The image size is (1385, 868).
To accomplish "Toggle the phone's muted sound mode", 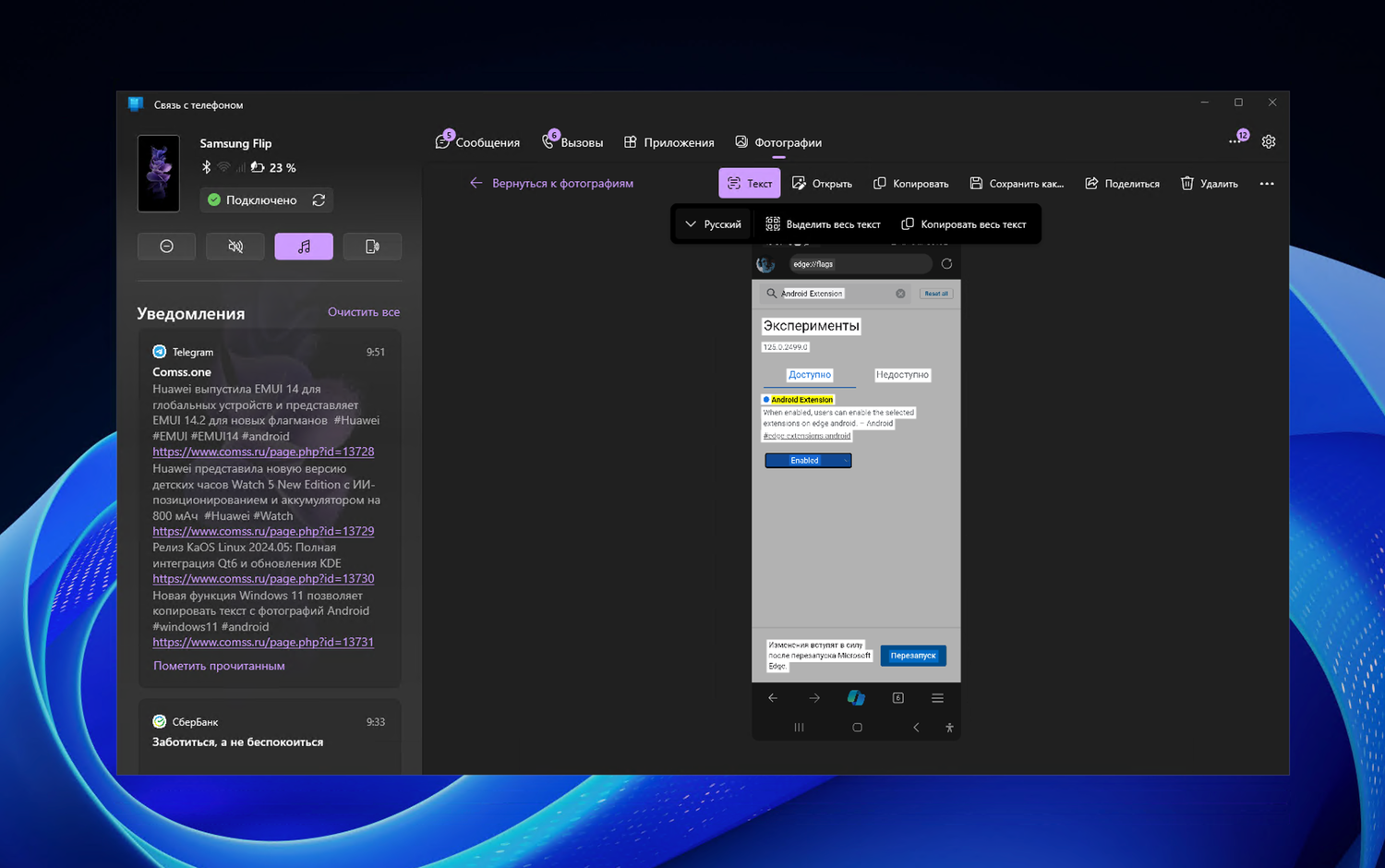I will [x=235, y=247].
